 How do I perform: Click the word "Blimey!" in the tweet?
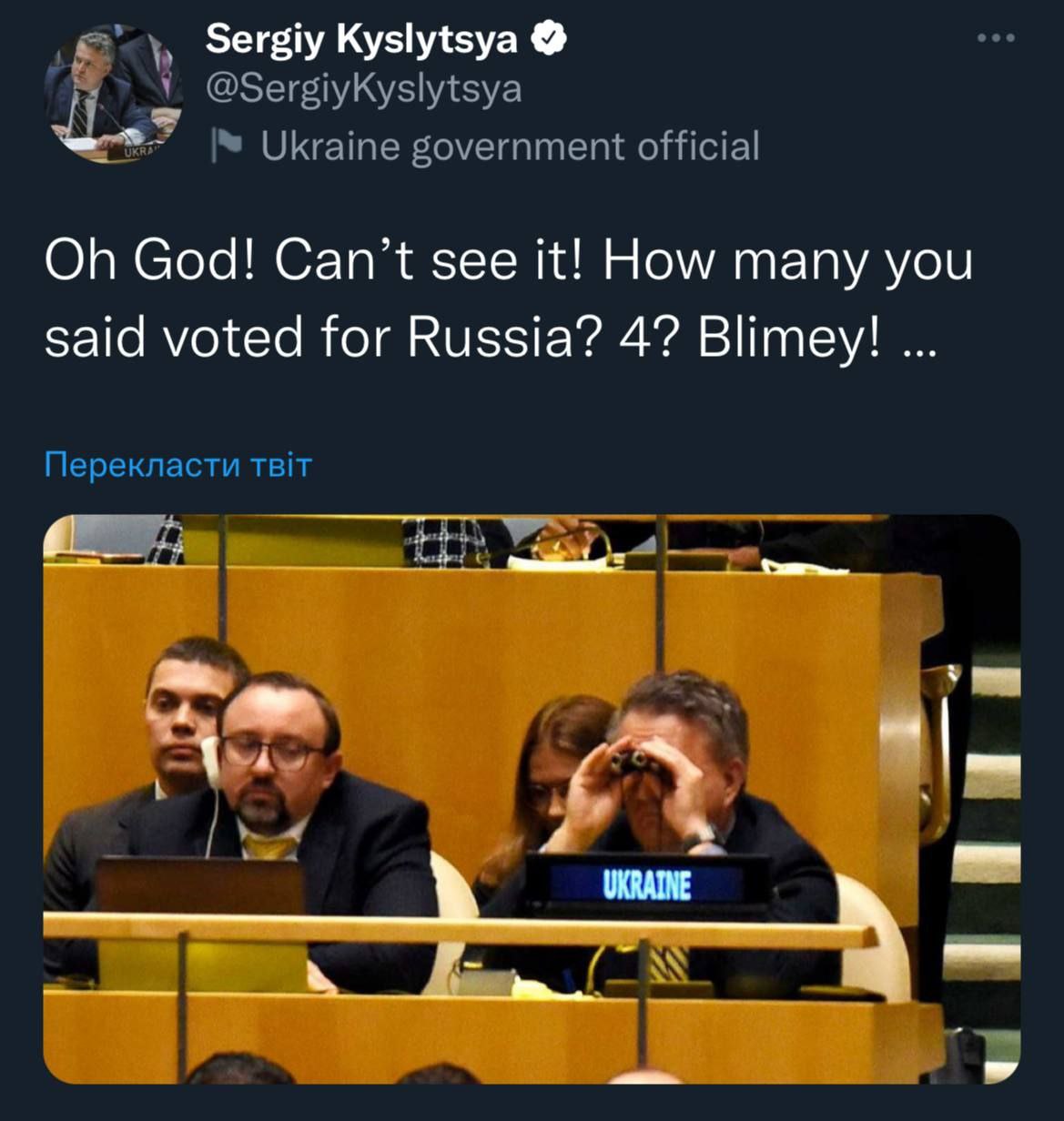[789, 339]
